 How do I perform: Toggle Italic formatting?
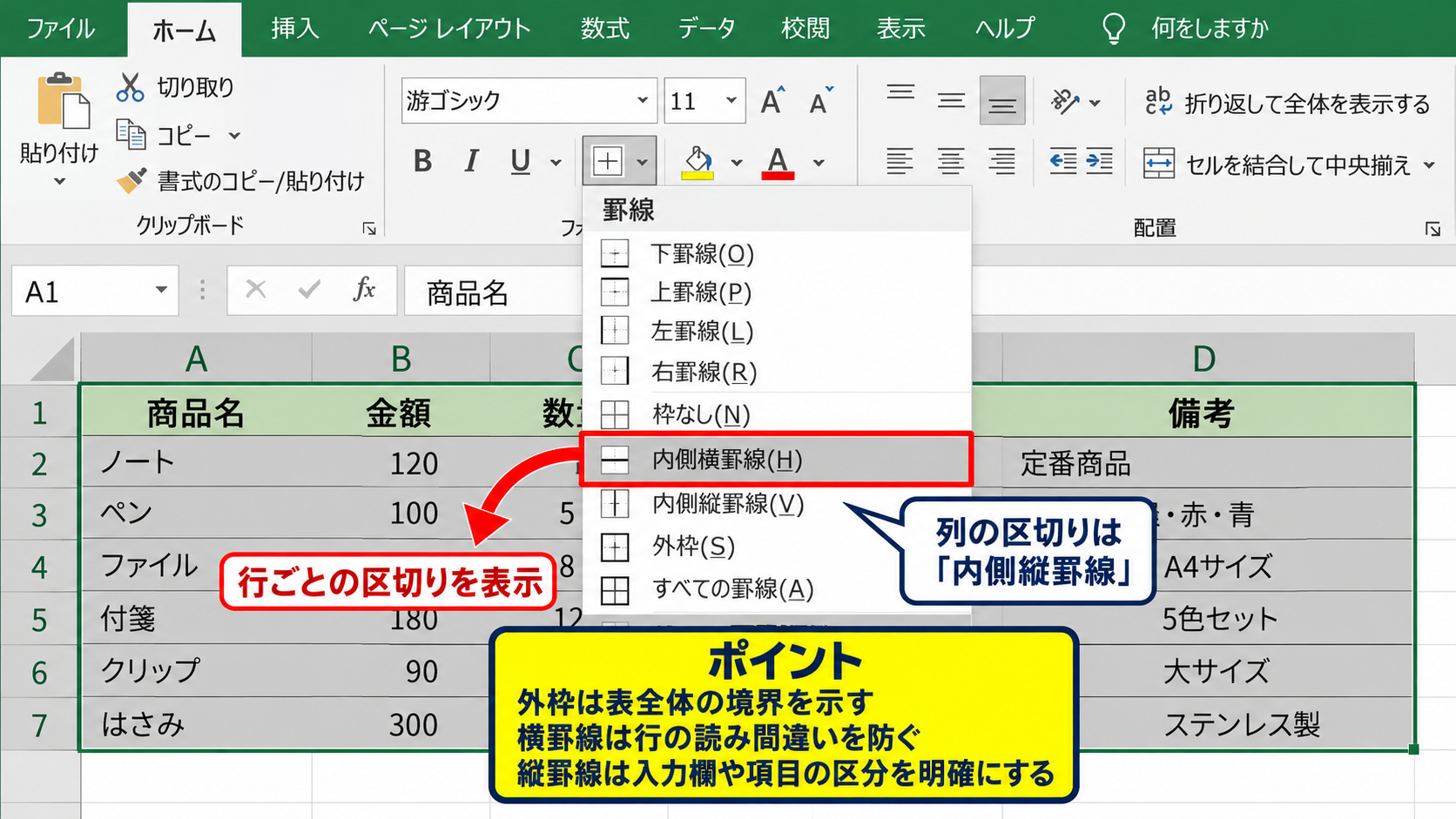tap(472, 161)
